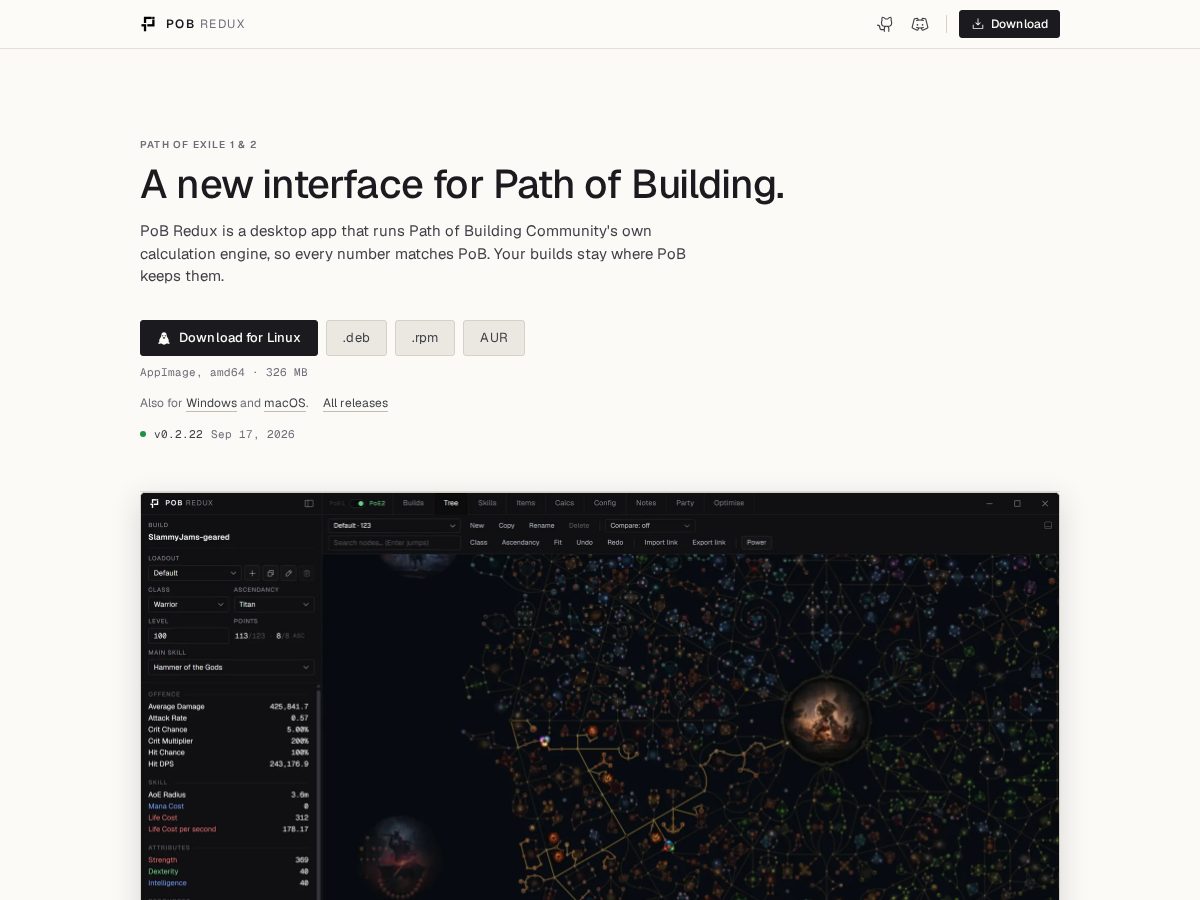This screenshot has width=1200, height=900.
Task: Click the Redo button
Action: pos(615,543)
